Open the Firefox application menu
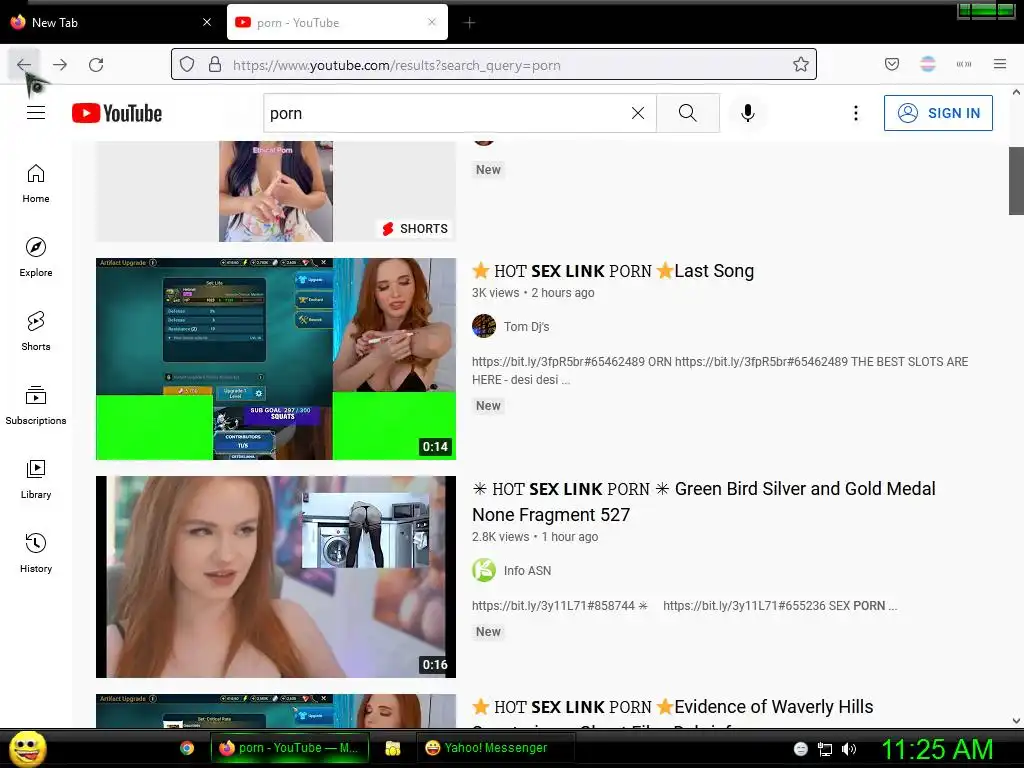This screenshot has height=768, width=1024. 1000,64
